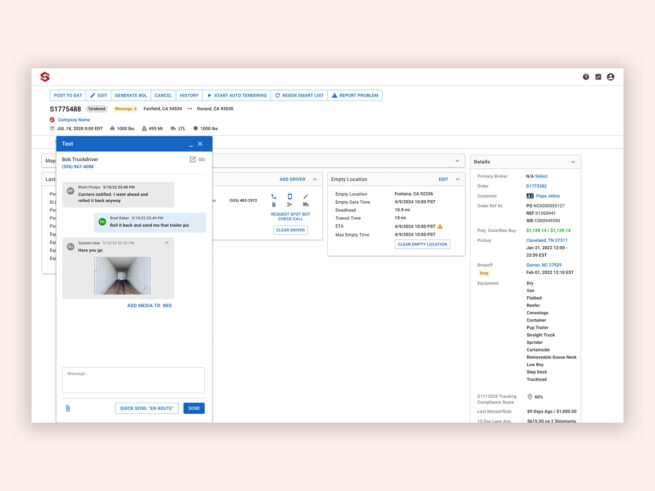Click the Message text field

[133, 380]
